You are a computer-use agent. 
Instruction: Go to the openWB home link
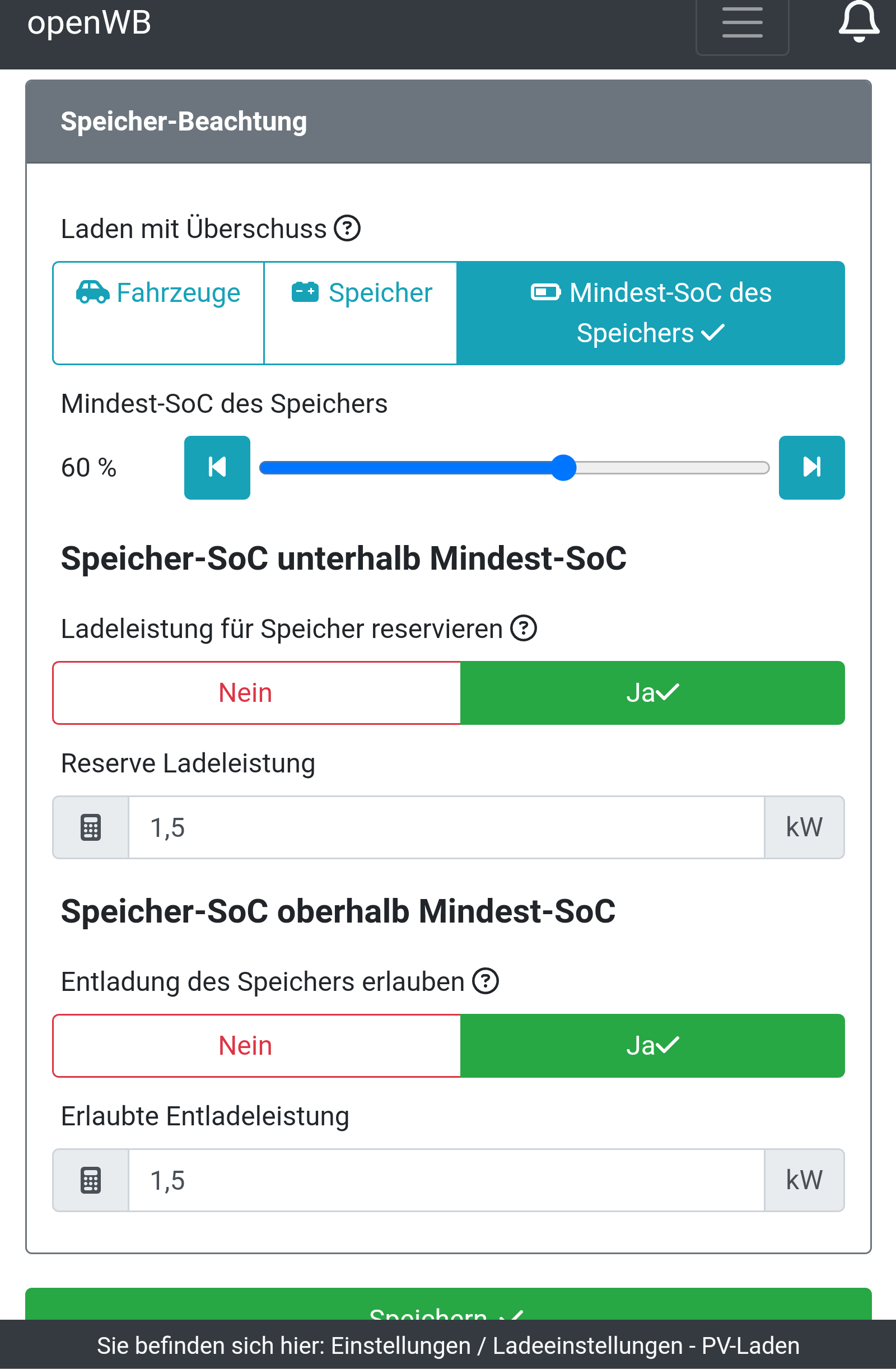coord(89,23)
